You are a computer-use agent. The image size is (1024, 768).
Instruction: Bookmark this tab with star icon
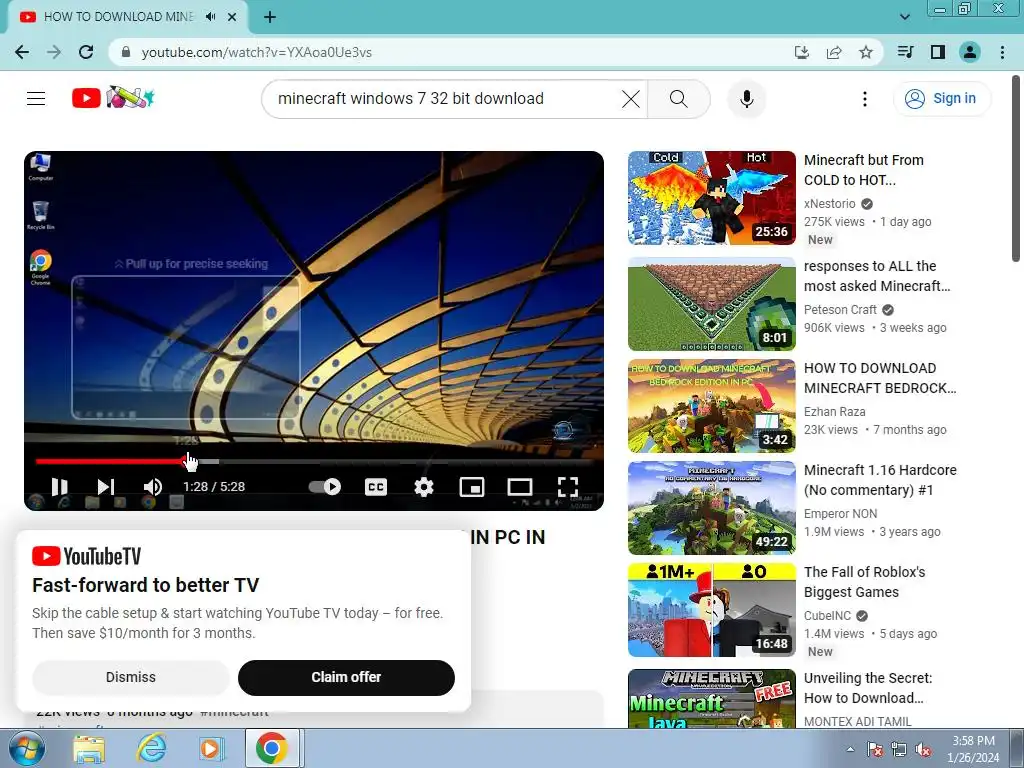[866, 52]
